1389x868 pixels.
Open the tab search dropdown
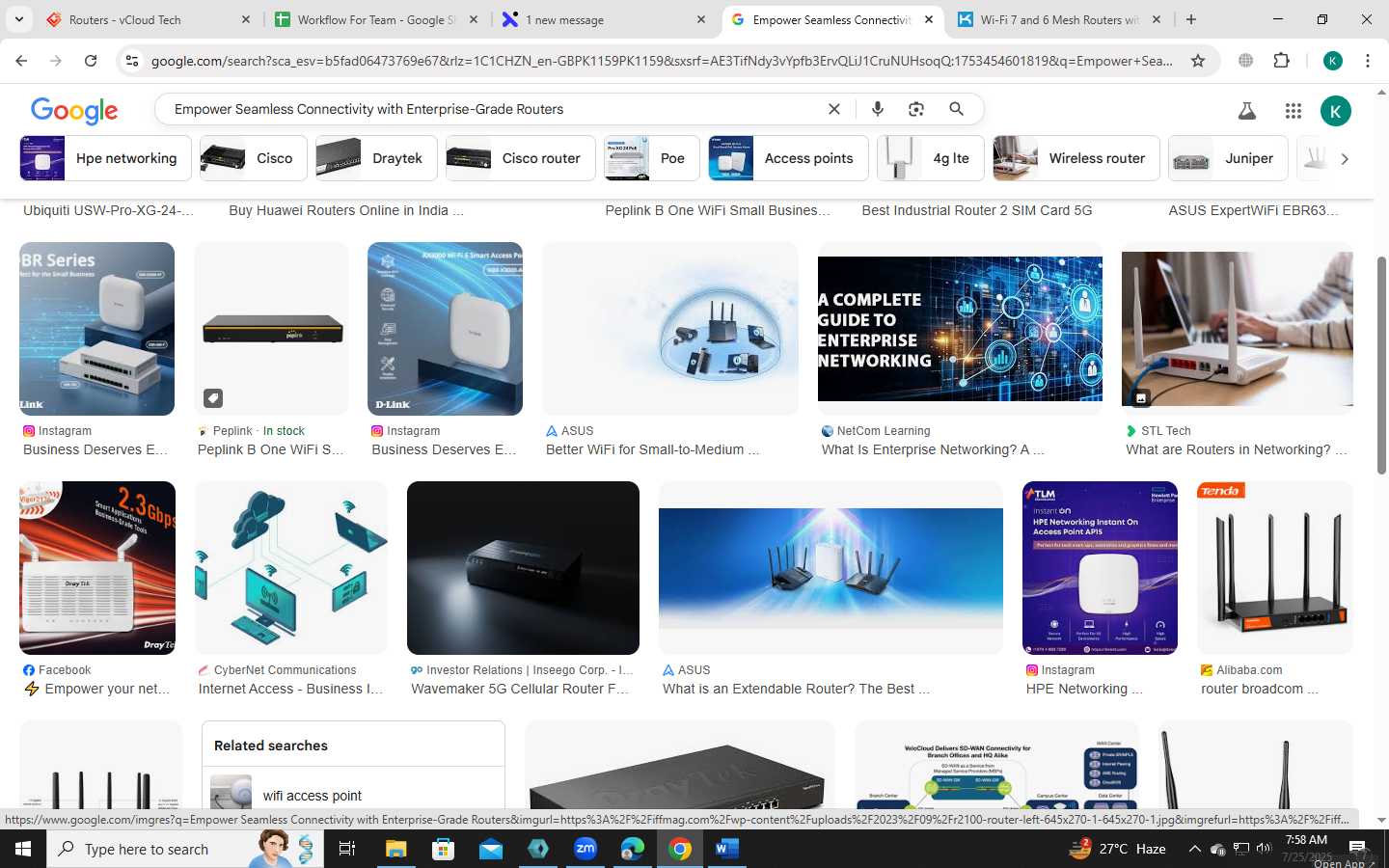pos(18,19)
